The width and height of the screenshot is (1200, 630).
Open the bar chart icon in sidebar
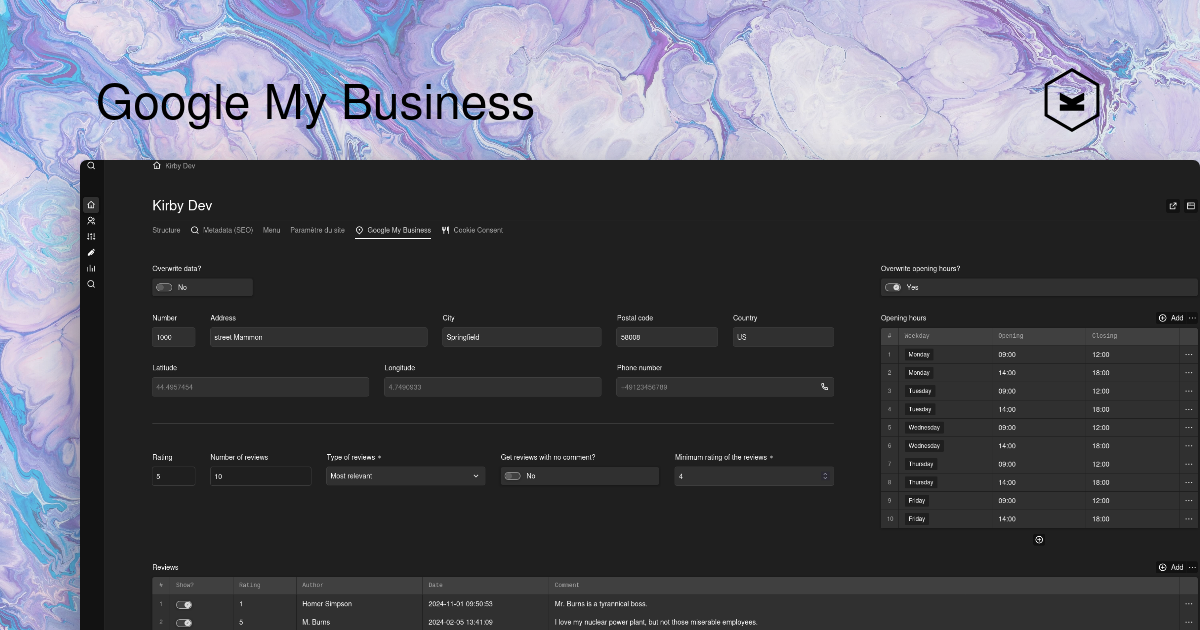tap(91, 268)
